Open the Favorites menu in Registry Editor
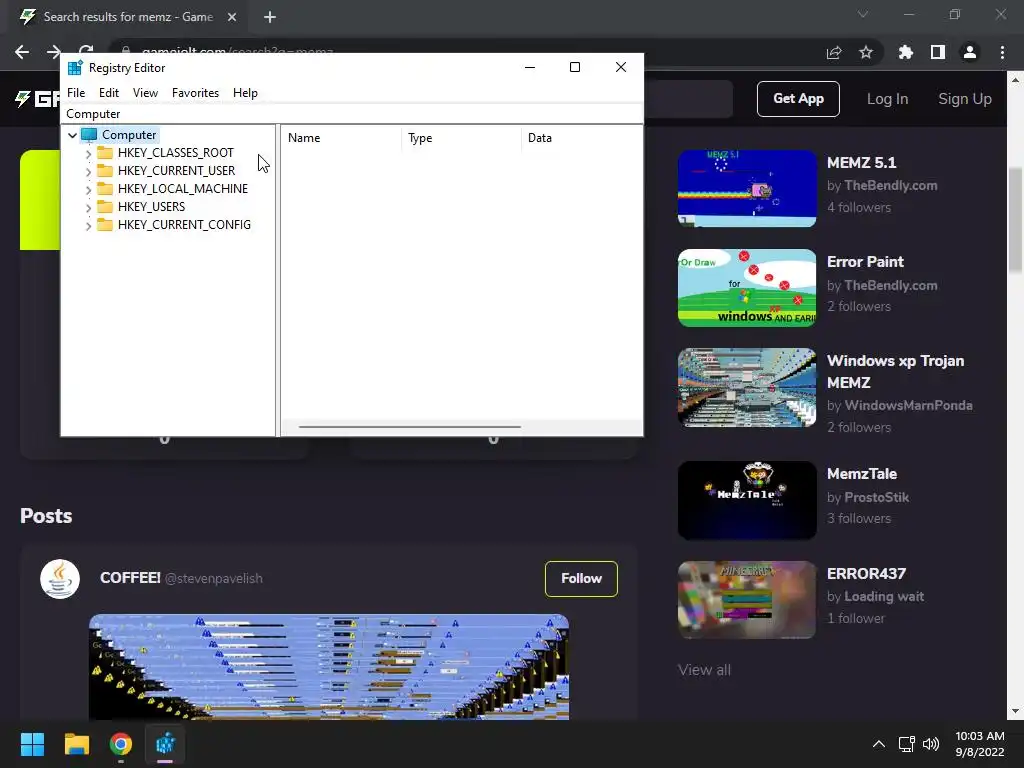The height and width of the screenshot is (768, 1024). click(x=195, y=93)
